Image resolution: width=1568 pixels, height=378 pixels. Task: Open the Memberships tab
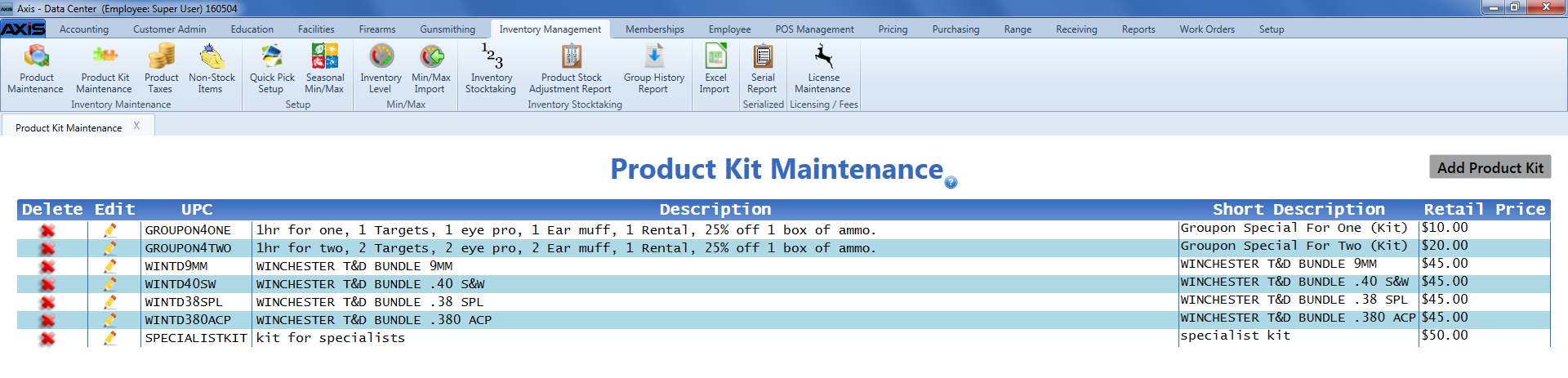pos(655,29)
